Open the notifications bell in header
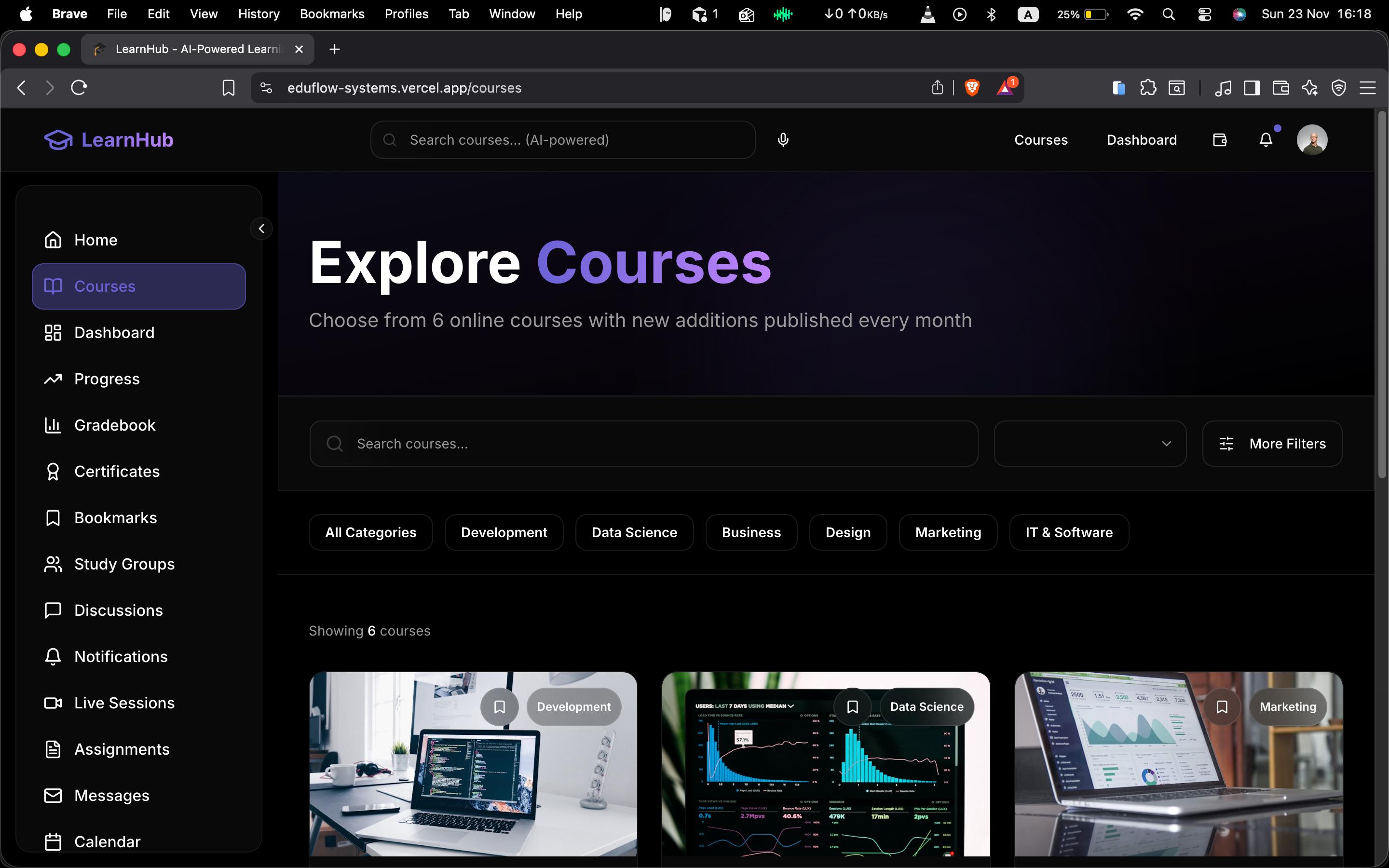This screenshot has height=868, width=1389. (x=1266, y=140)
